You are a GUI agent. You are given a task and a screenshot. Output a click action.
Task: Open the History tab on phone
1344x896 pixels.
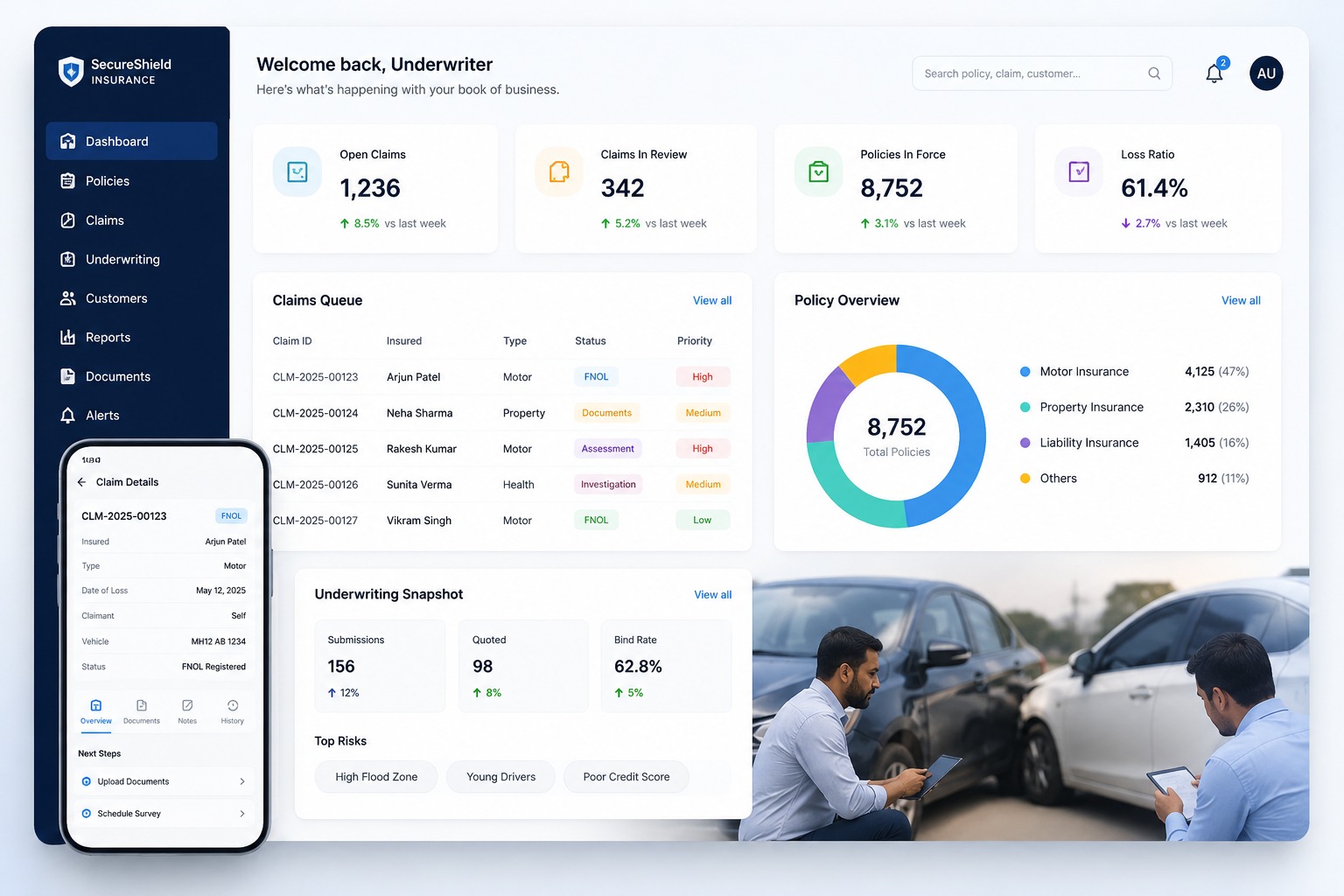coord(233,712)
